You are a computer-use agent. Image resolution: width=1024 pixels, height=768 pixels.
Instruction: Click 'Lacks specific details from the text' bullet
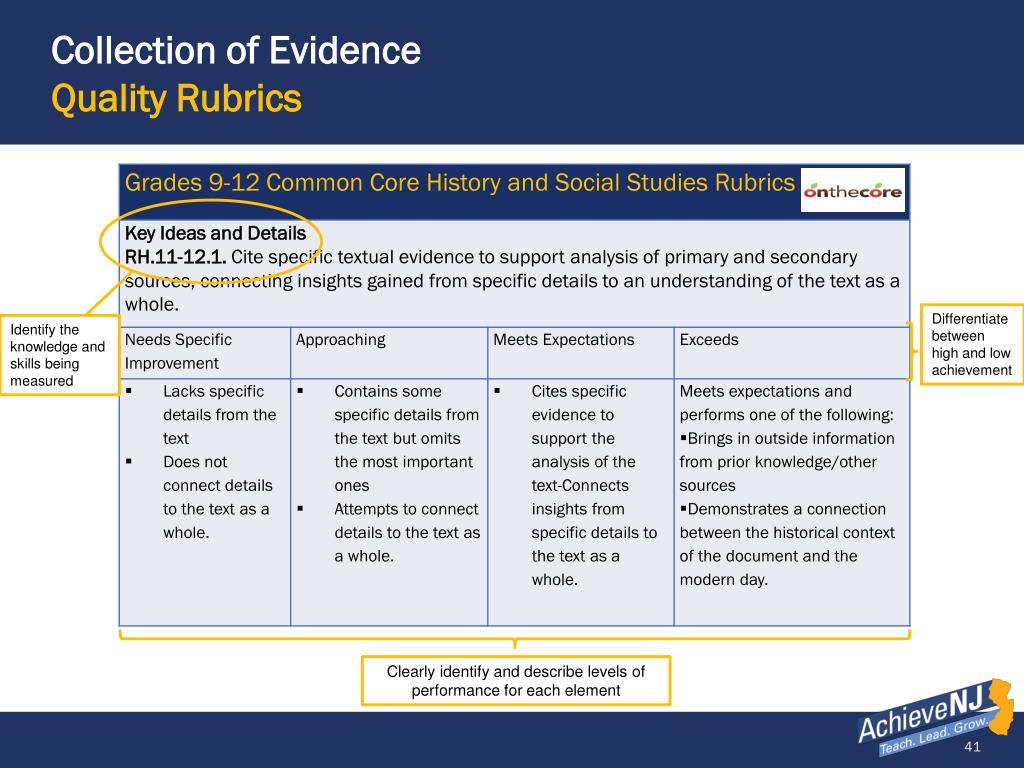pos(219,415)
